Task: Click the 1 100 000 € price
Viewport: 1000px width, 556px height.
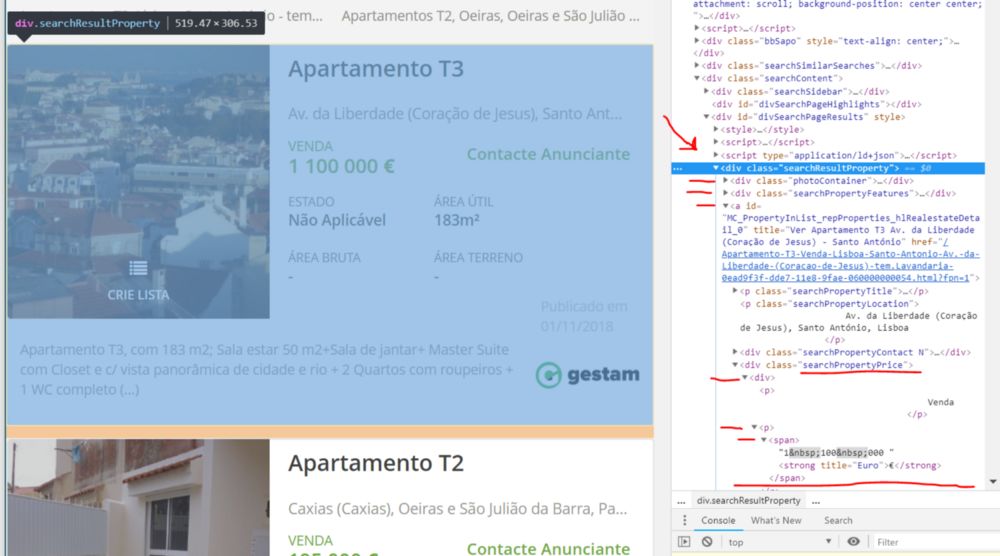Action: [x=341, y=167]
